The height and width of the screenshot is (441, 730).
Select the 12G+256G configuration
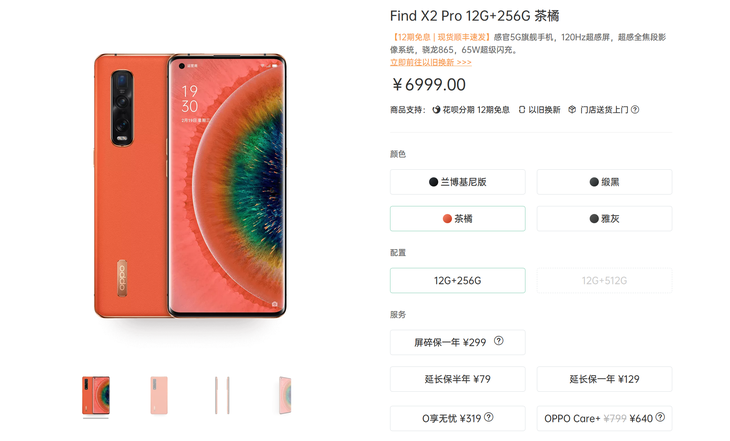point(458,281)
